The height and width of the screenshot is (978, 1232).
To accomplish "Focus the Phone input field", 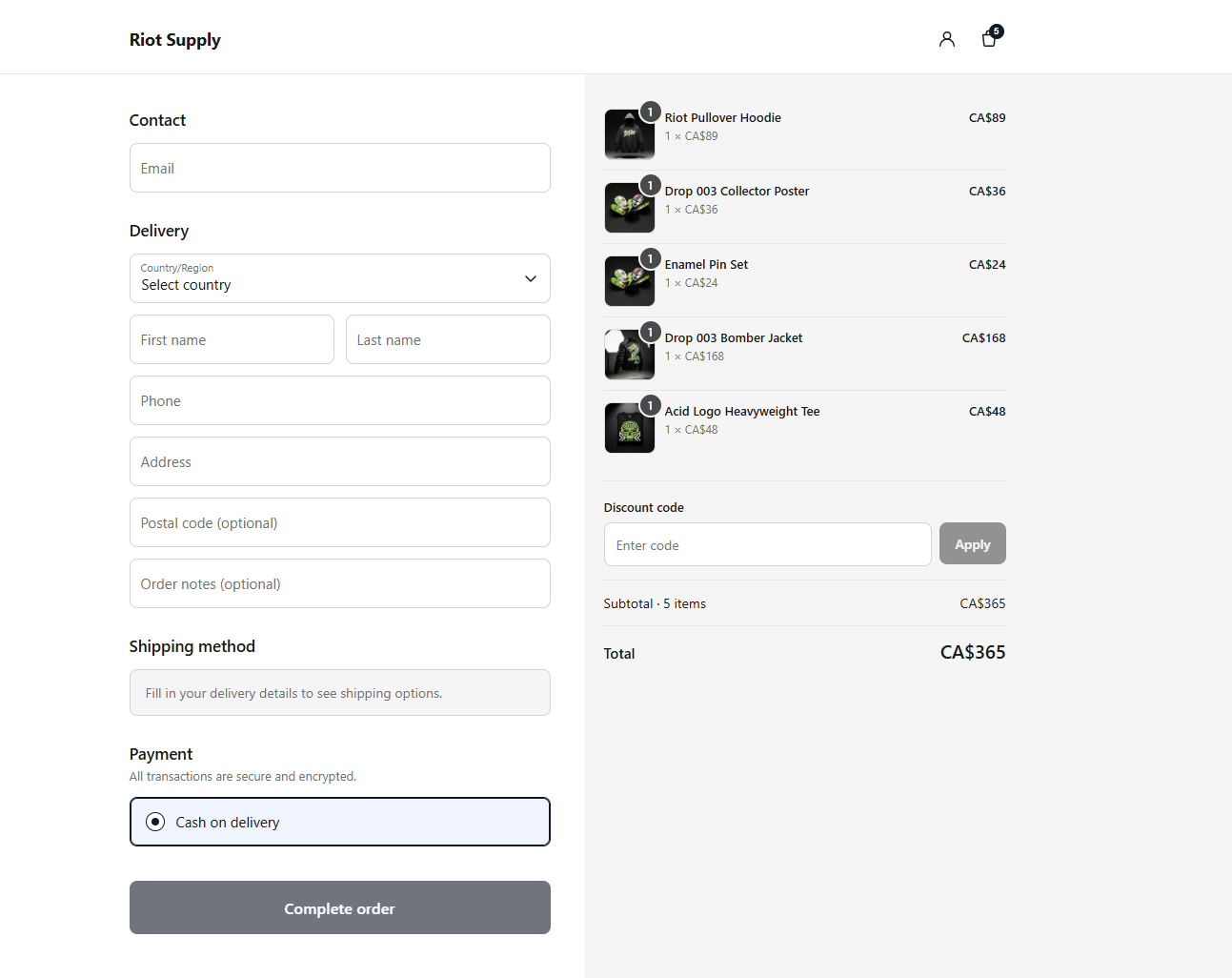I will click(x=340, y=400).
